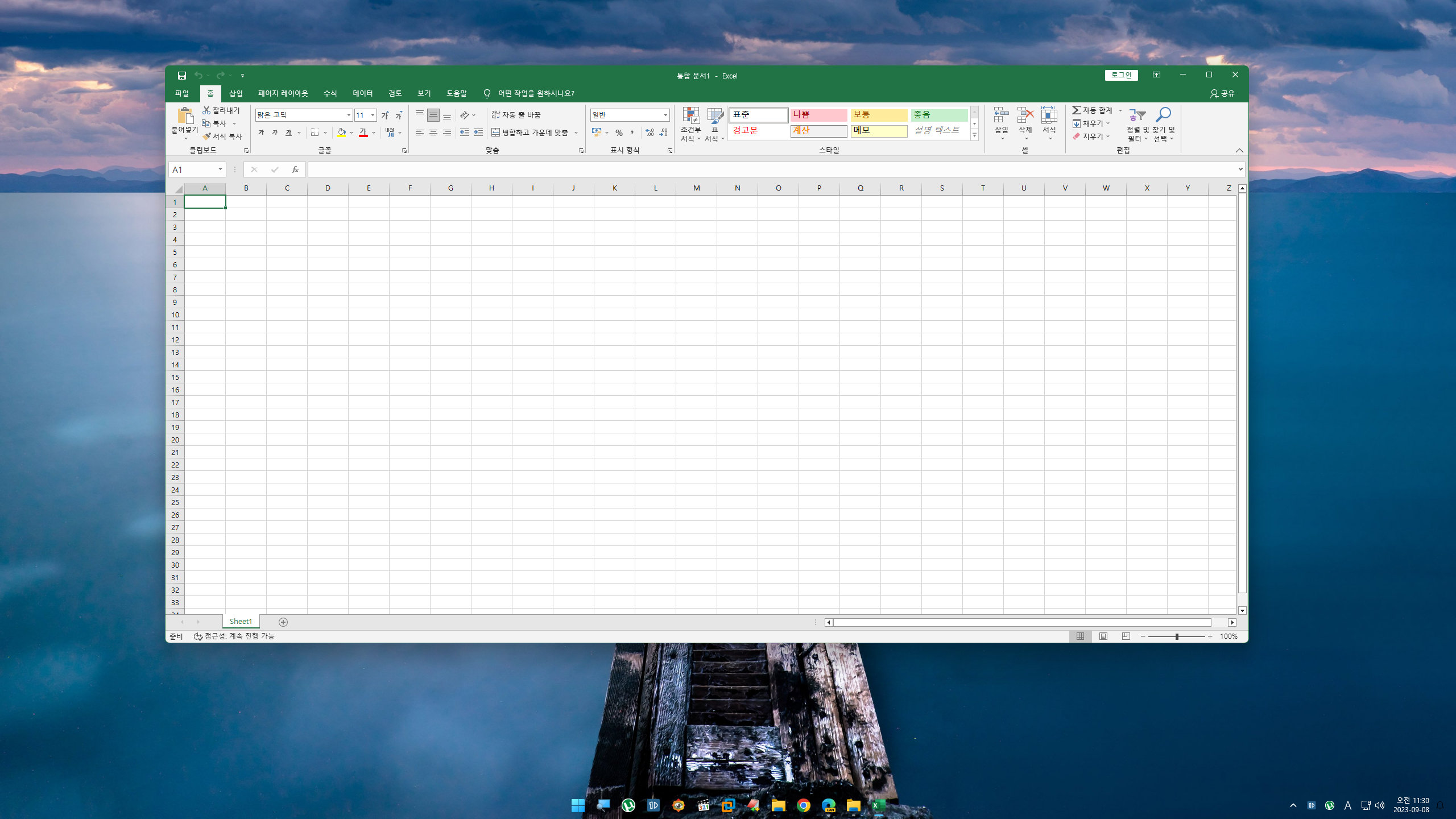Open the number format dropdown (일반)
Screen dimensions: 1456x819
tap(665, 115)
